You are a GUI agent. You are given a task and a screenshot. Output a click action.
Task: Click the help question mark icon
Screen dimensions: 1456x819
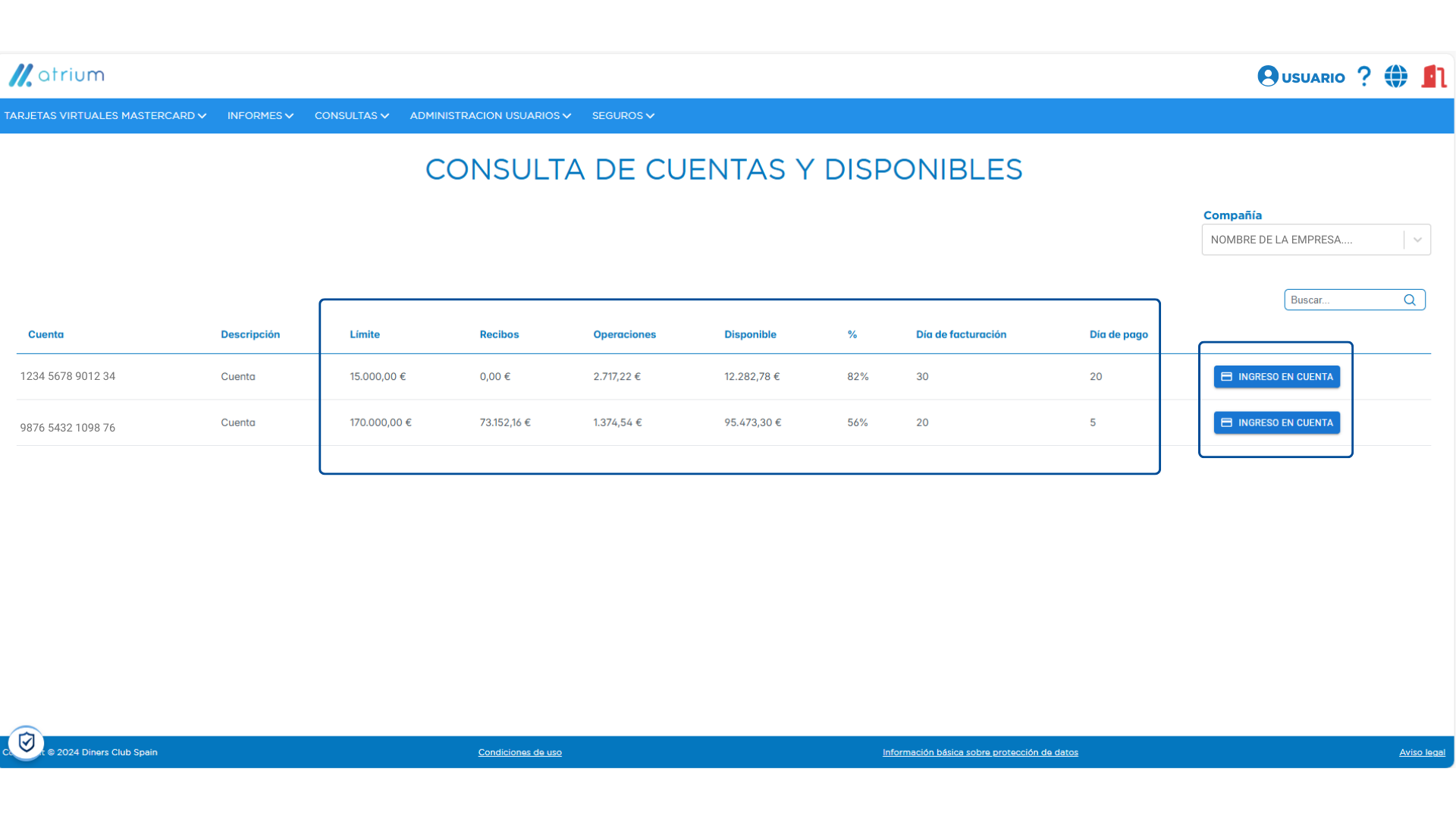[1363, 77]
